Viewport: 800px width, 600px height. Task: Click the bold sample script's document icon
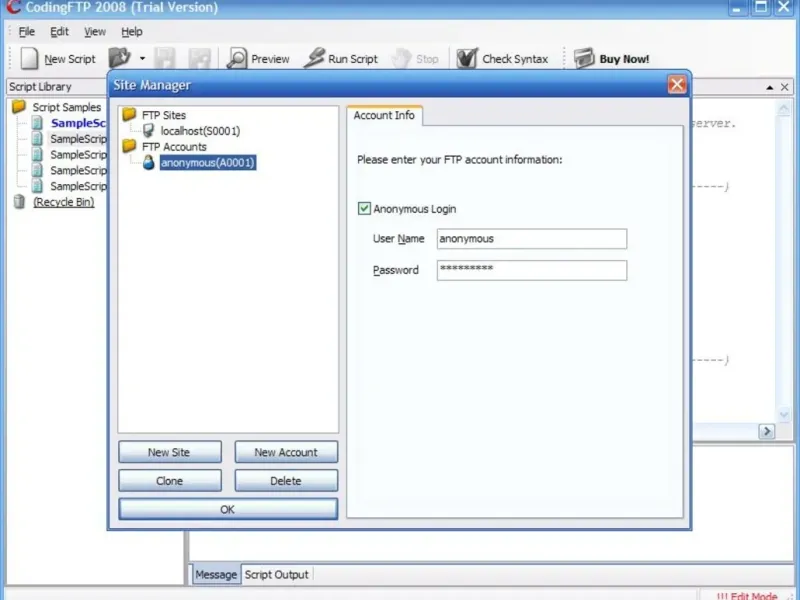[x=37, y=122]
